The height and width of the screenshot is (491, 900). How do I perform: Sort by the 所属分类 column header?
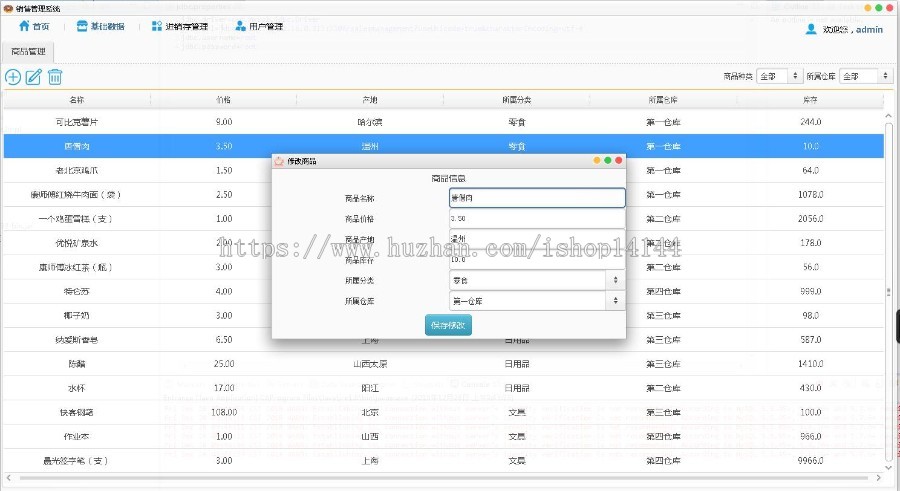[517, 100]
